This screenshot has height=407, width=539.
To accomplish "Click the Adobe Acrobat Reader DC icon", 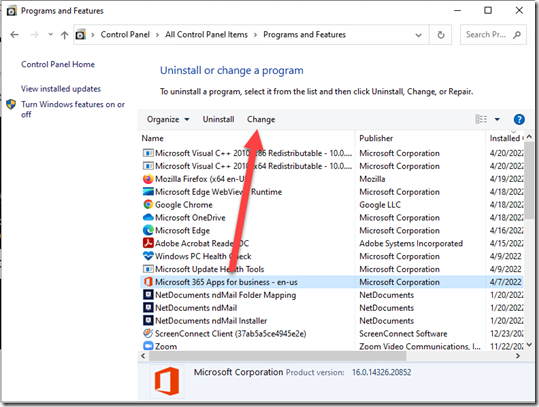I will pyautogui.click(x=148, y=243).
